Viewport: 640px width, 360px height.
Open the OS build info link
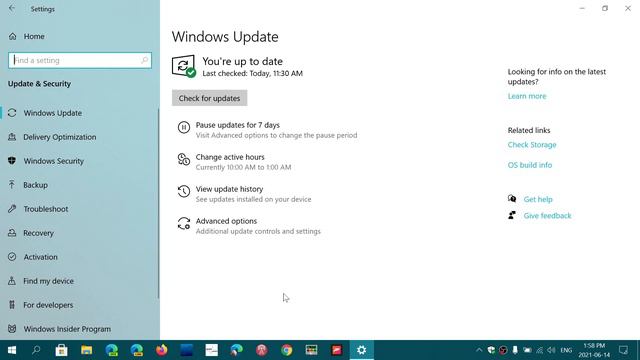530,165
